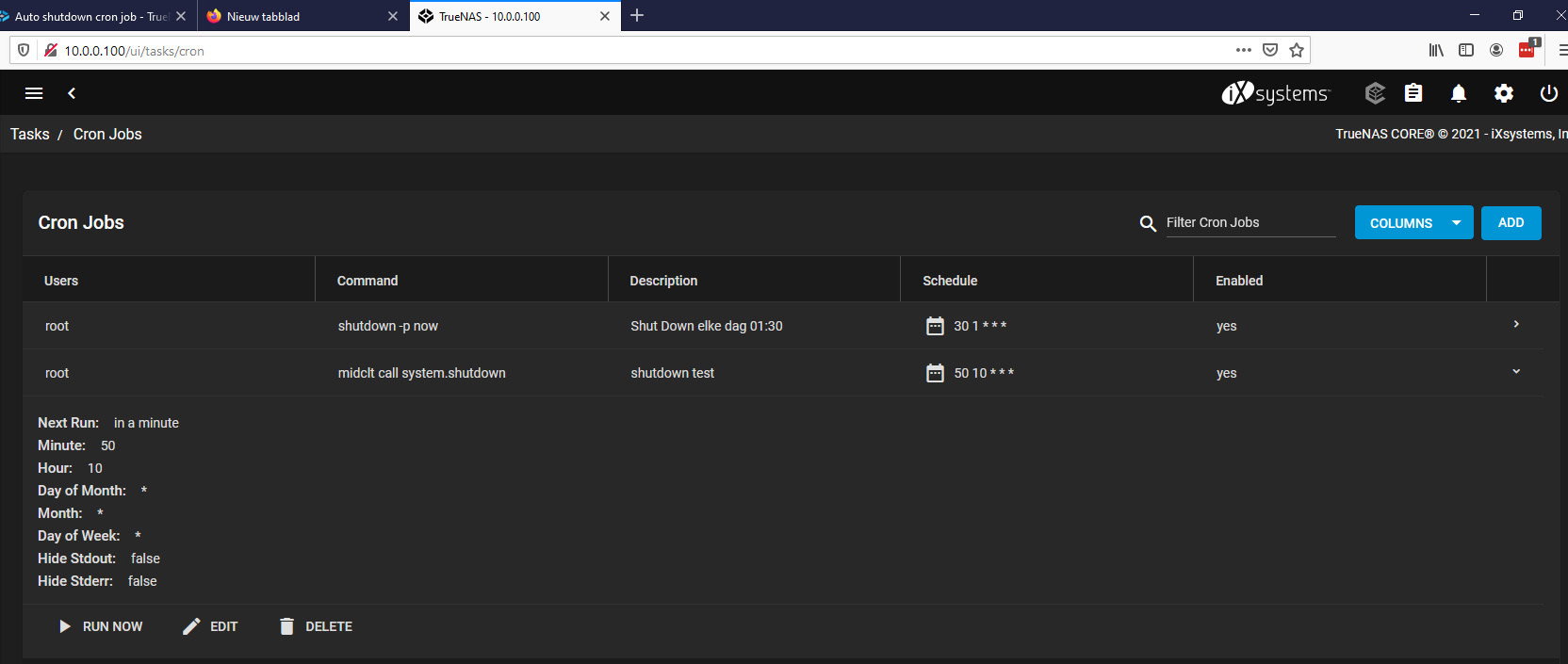Click EDIT for the selected cron job
The image size is (1568, 664).
[210, 626]
